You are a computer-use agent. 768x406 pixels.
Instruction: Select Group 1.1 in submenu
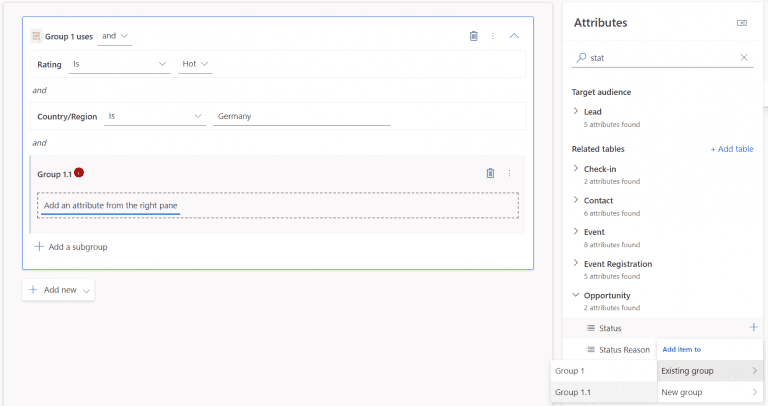pyautogui.click(x=603, y=392)
